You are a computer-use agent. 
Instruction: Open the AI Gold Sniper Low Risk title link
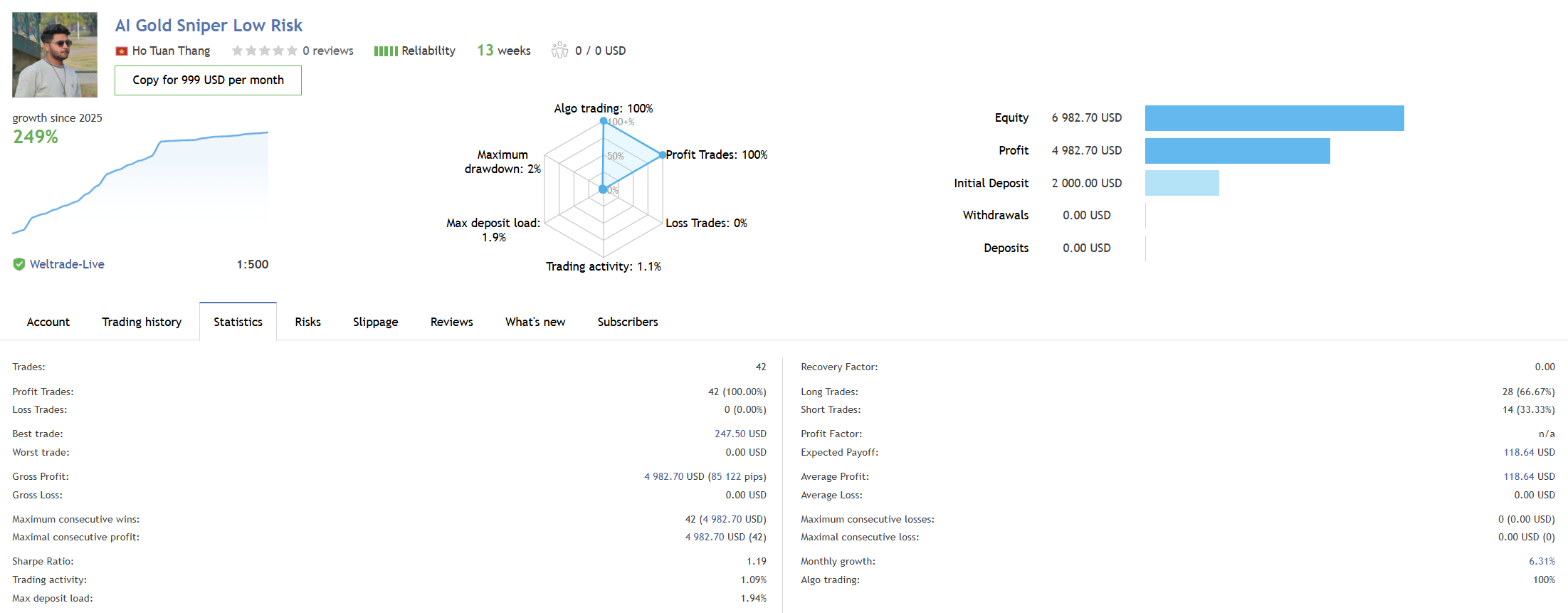point(209,26)
